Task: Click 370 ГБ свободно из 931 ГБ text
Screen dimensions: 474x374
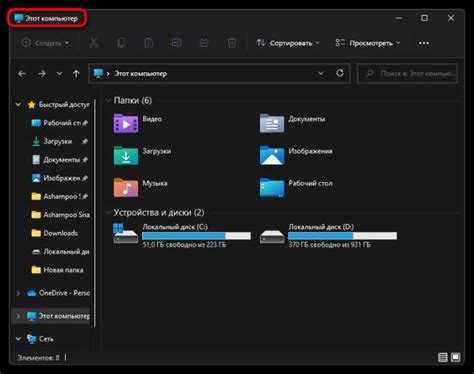Action: coord(329,245)
